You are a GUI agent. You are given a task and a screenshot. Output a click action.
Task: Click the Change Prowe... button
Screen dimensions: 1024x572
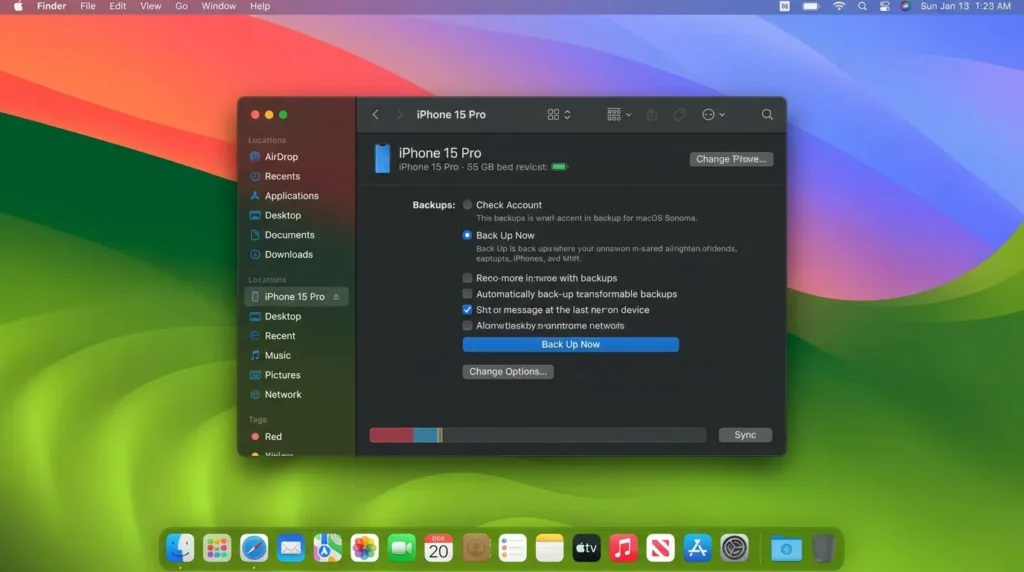pyautogui.click(x=731, y=159)
